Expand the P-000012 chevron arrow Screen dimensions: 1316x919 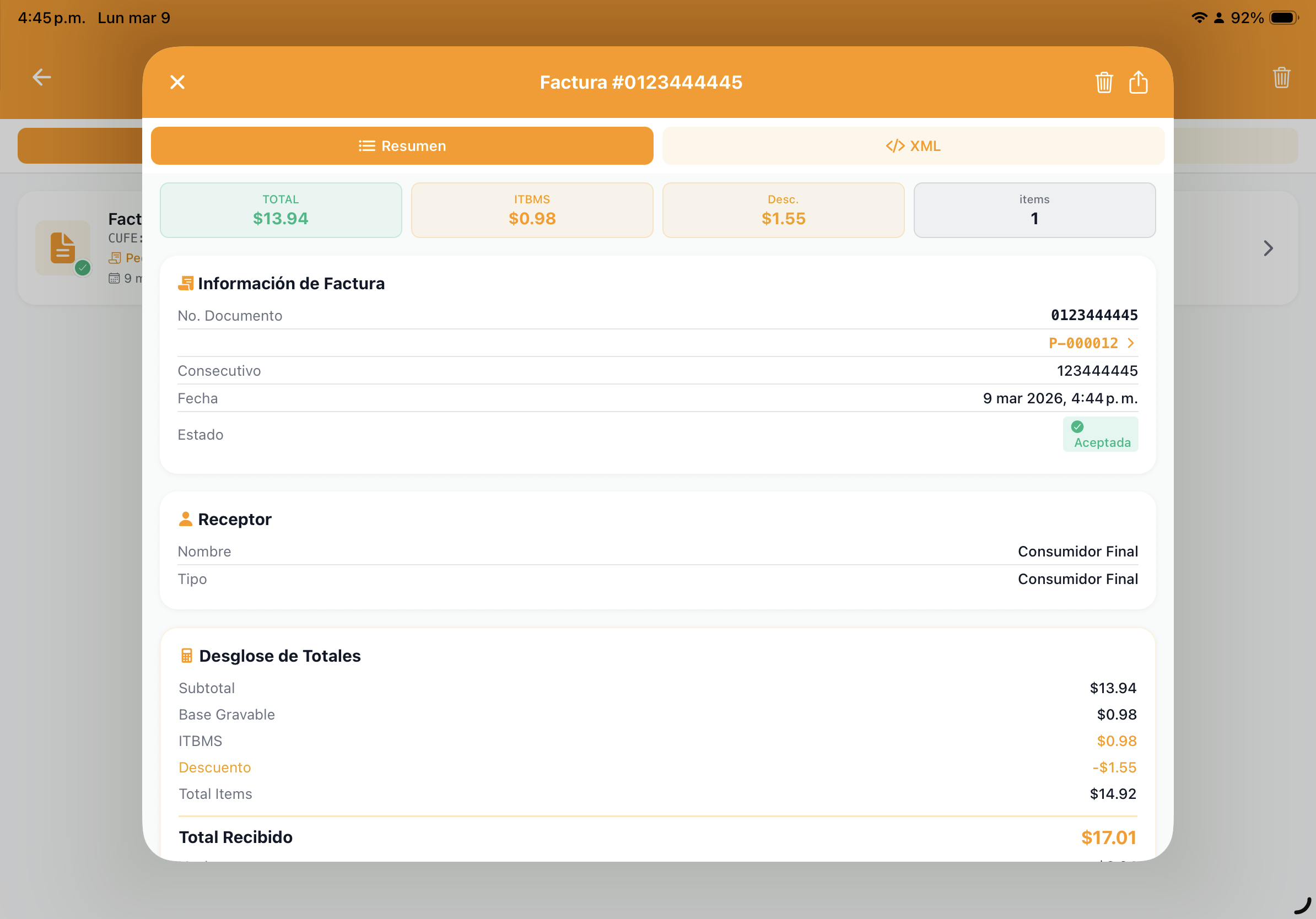1131,343
